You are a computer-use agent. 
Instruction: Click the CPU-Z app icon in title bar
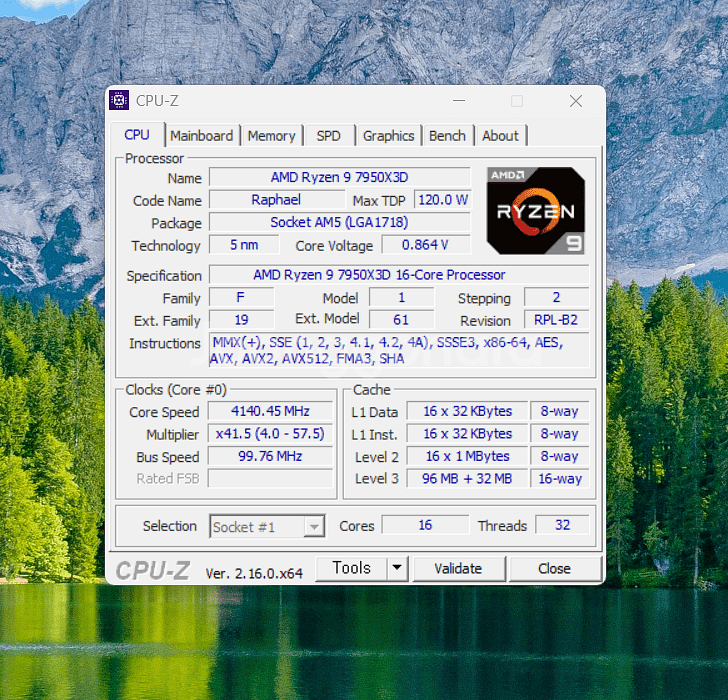point(119,100)
